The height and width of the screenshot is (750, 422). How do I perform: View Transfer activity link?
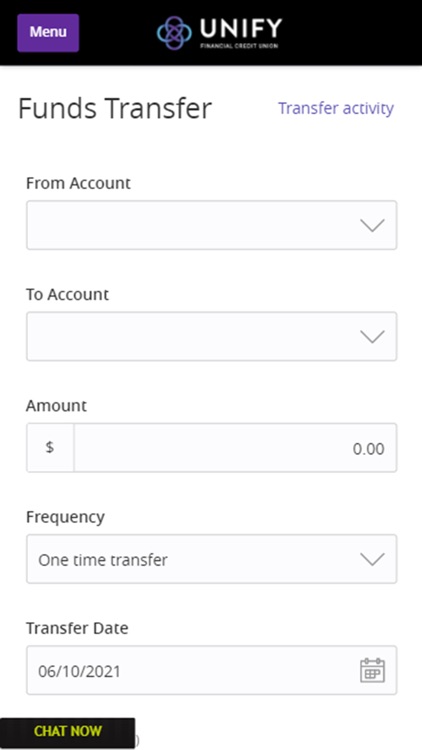336,108
